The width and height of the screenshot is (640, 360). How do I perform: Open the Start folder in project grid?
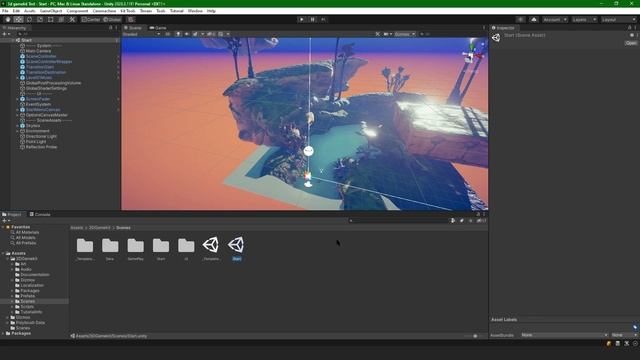click(x=161, y=245)
